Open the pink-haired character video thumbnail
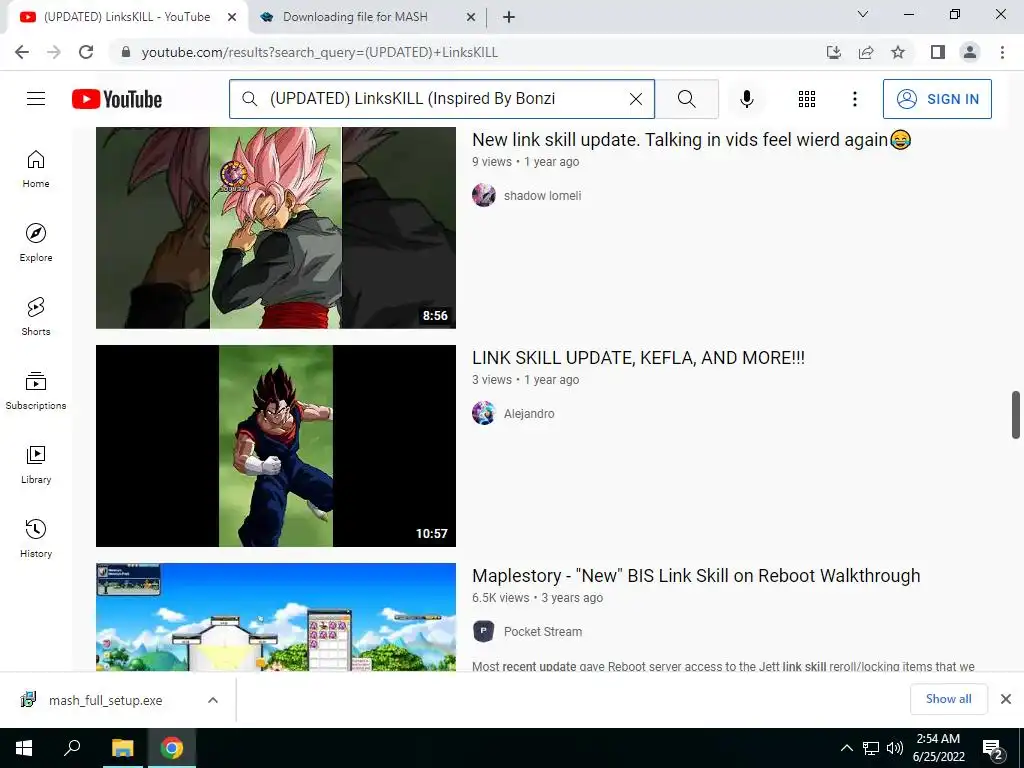 pyautogui.click(x=276, y=227)
